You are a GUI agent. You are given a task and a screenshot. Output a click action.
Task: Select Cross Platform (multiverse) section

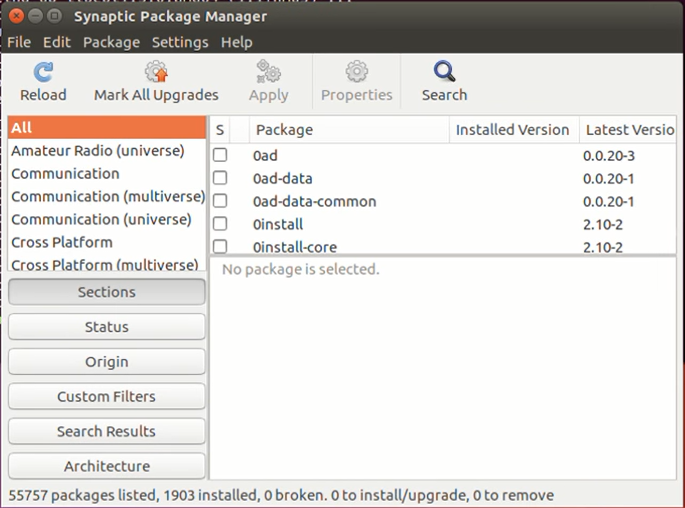107,265
